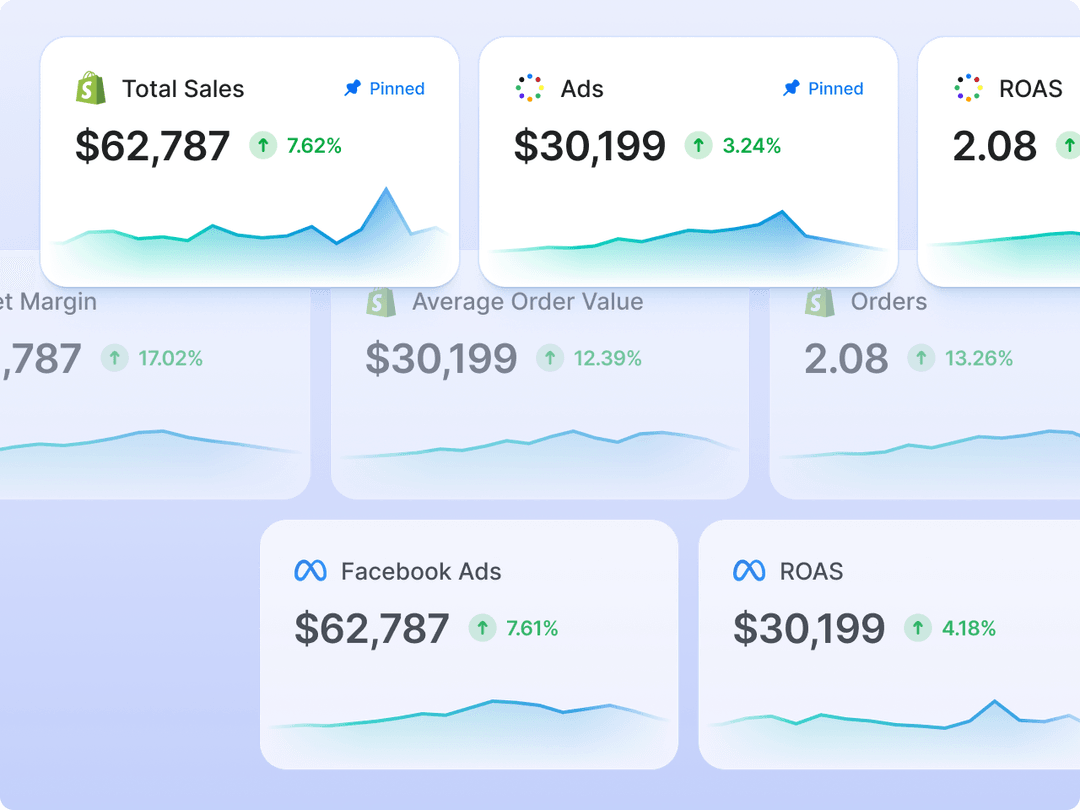The height and width of the screenshot is (810, 1080).
Task: Click the Meta logo on the bottom ROAS card
Action: tap(749, 571)
